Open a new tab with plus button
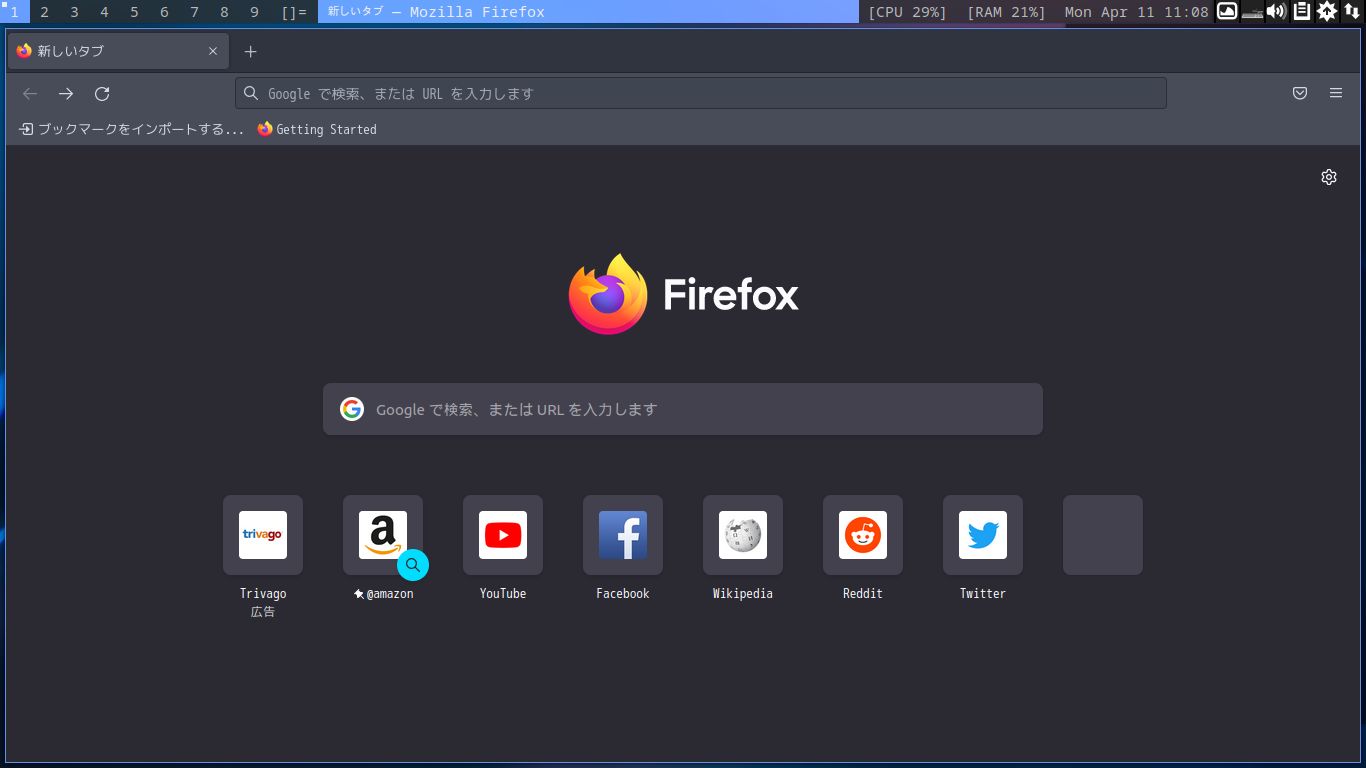The height and width of the screenshot is (768, 1366). pos(251,51)
